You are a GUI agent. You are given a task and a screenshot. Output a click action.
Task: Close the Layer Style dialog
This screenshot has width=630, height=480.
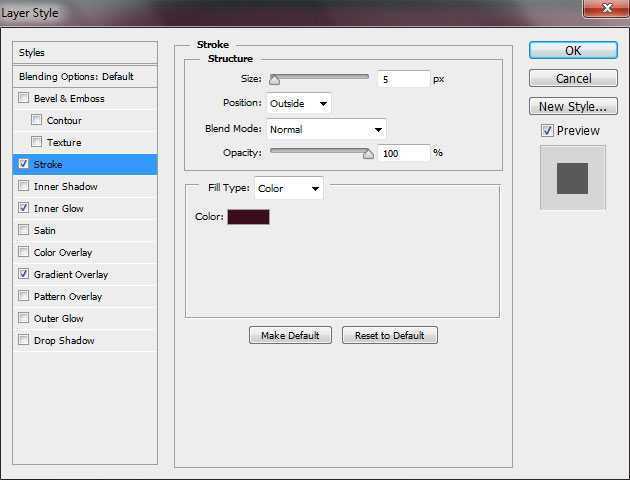[607, 8]
